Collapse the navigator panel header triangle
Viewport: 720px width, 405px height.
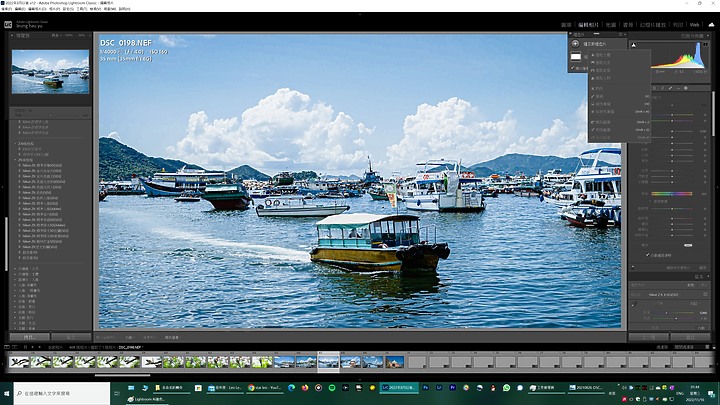tap(12, 35)
